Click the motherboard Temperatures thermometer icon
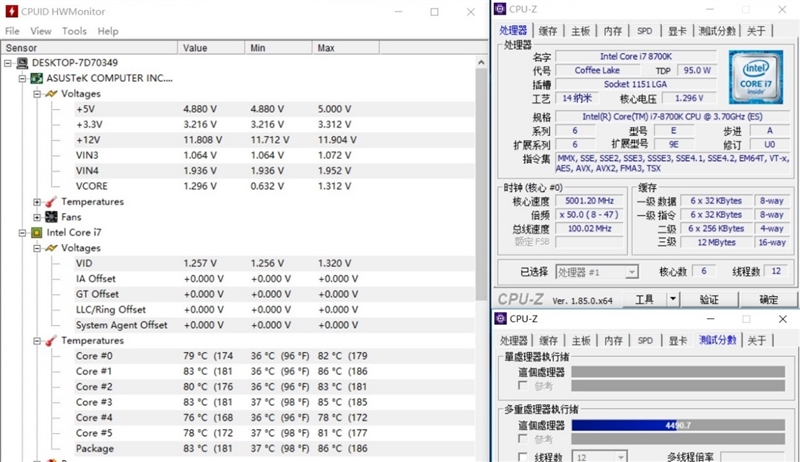The width and height of the screenshot is (800, 462). (51, 202)
